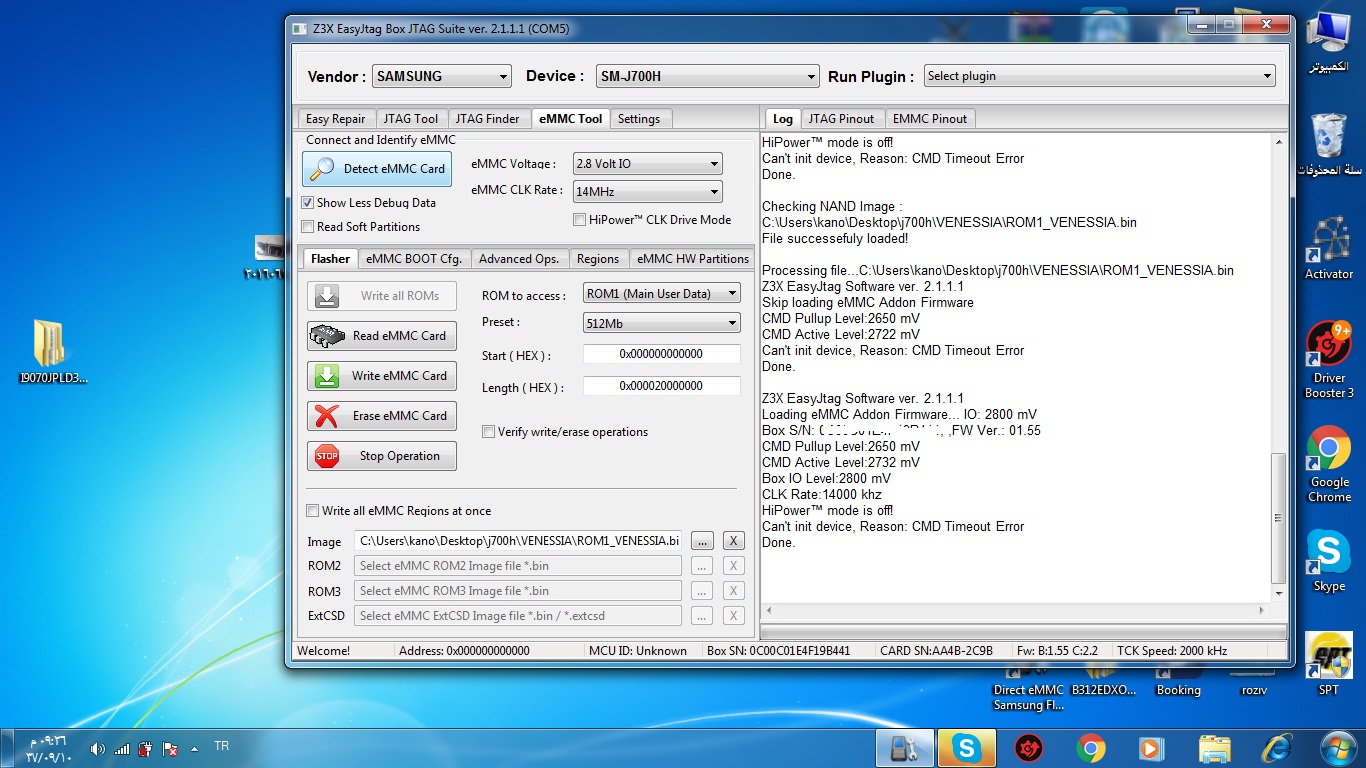
Task: Click the TCK Speed: 2000 kHz status entry
Action: click(x=1172, y=650)
